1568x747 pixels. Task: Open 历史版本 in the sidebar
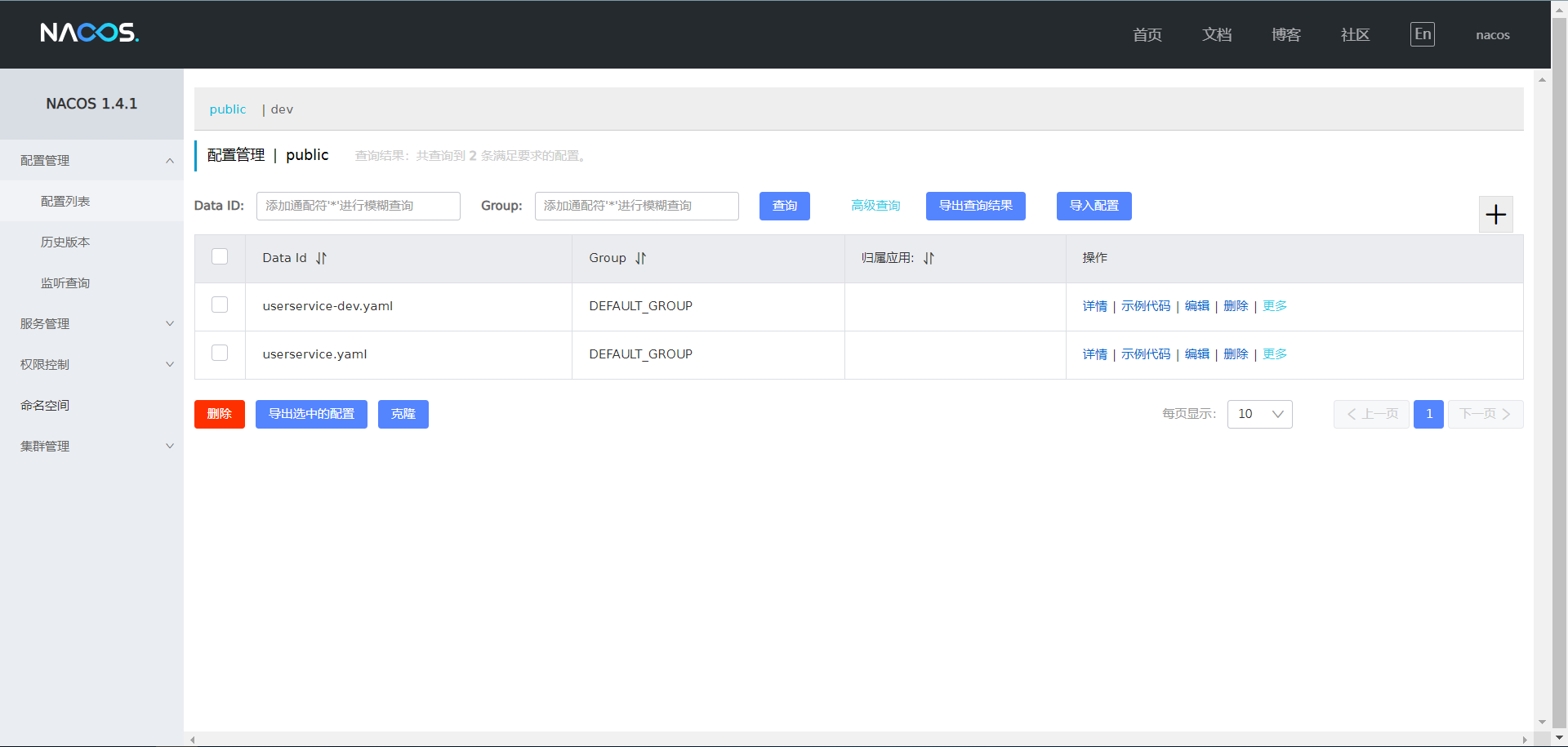pos(91,242)
